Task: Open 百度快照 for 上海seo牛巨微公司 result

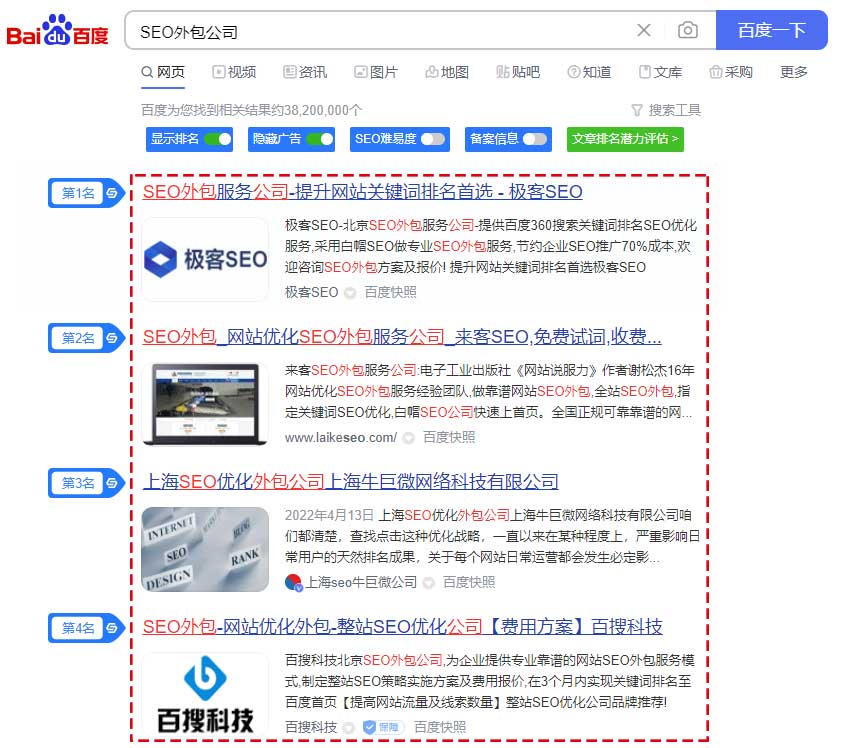Action: point(469,583)
